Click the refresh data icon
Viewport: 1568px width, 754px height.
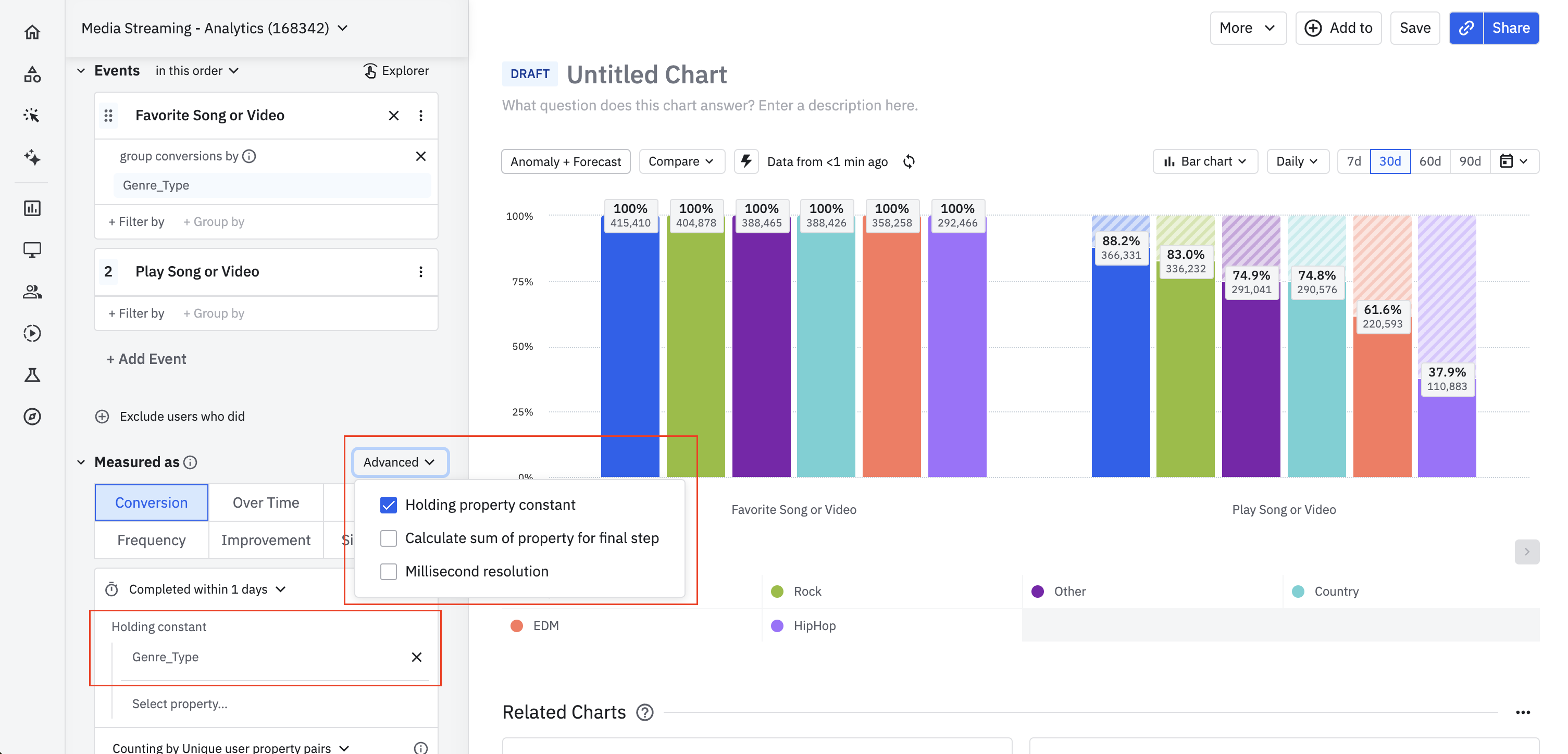[x=908, y=161]
